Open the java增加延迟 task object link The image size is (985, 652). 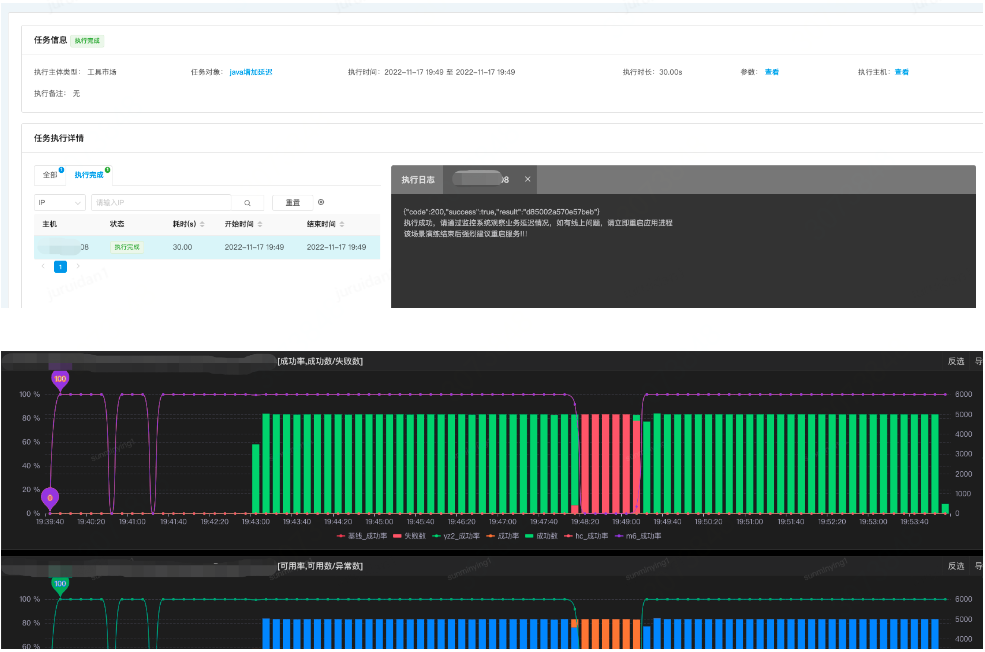[x=251, y=72]
